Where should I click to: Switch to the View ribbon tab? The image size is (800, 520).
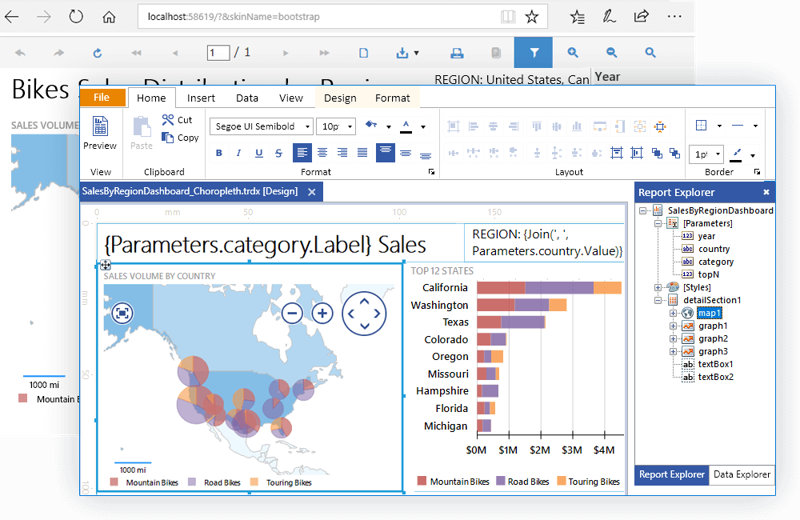pyautogui.click(x=291, y=98)
